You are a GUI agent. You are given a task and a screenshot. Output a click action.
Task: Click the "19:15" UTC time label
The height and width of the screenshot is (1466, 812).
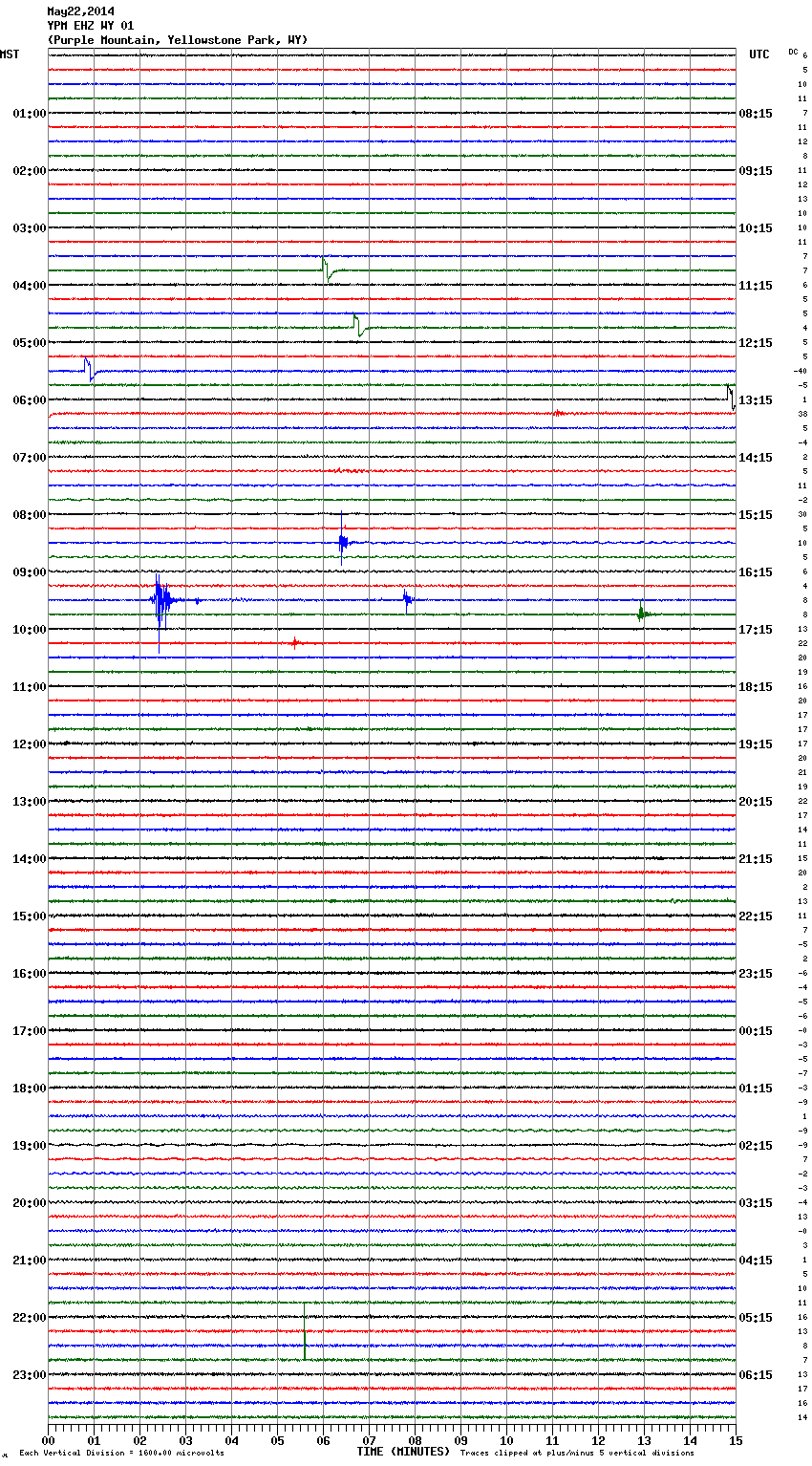756,744
